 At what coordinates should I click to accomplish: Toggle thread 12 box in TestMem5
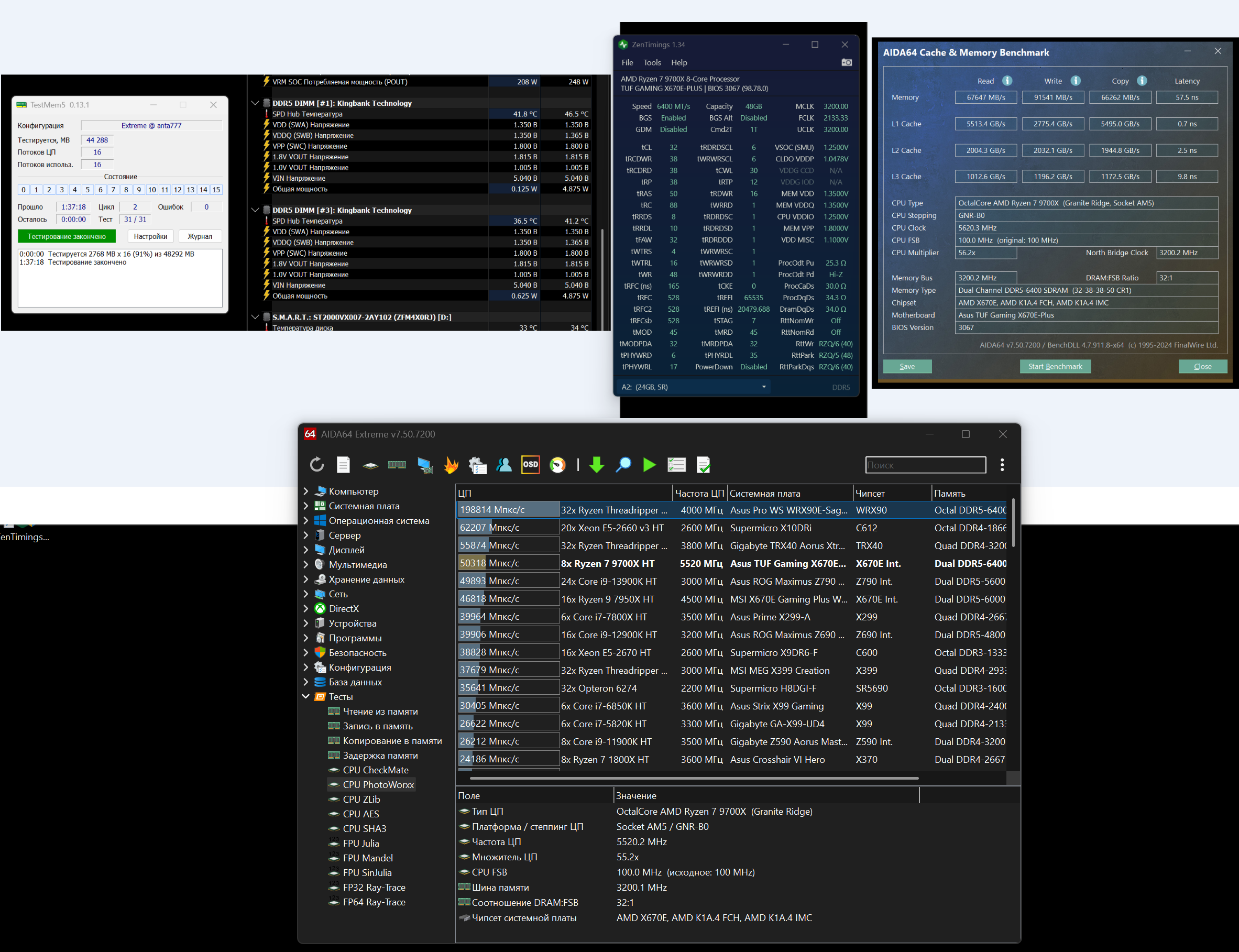point(177,190)
